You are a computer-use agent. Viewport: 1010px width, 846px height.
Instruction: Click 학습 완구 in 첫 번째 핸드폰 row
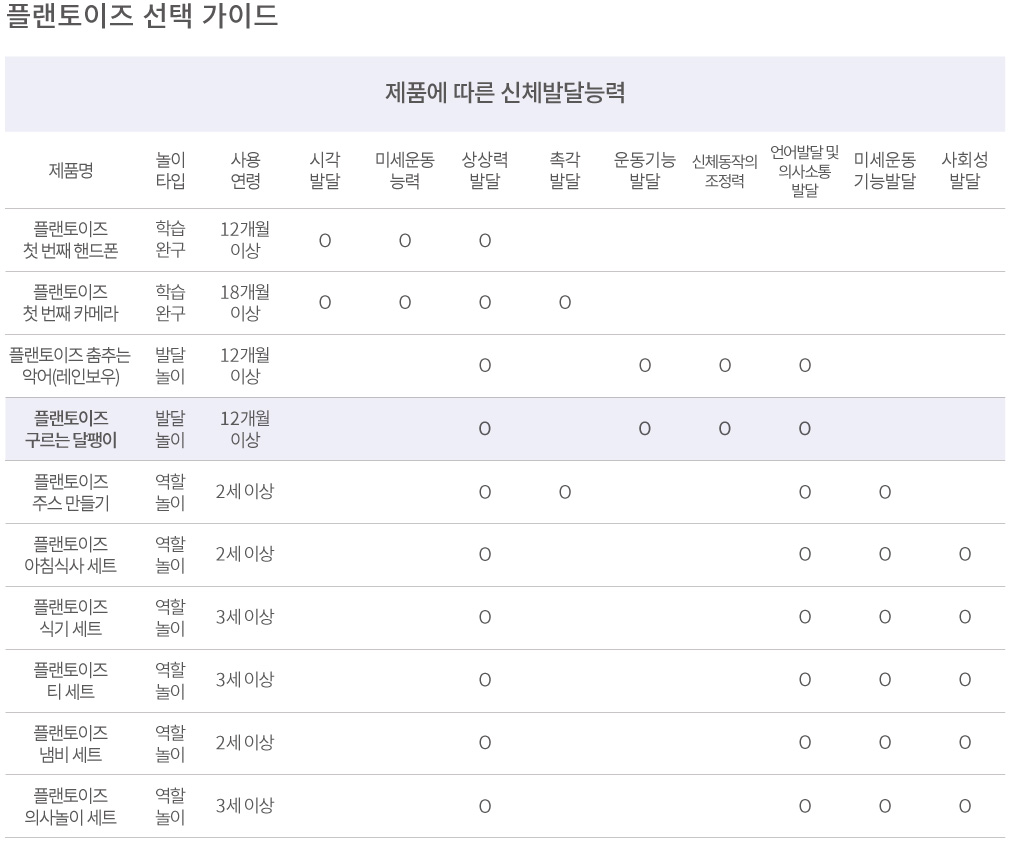pos(170,239)
